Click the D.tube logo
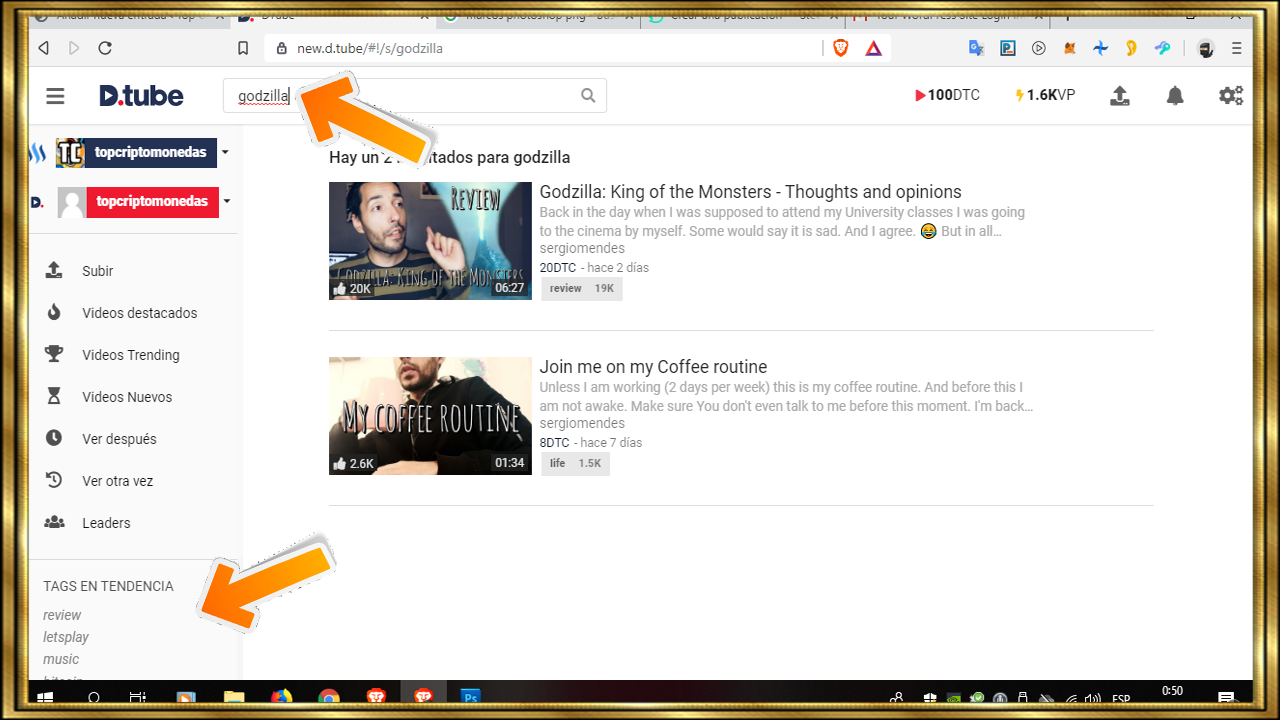This screenshot has width=1280, height=720. pyautogui.click(x=141, y=96)
